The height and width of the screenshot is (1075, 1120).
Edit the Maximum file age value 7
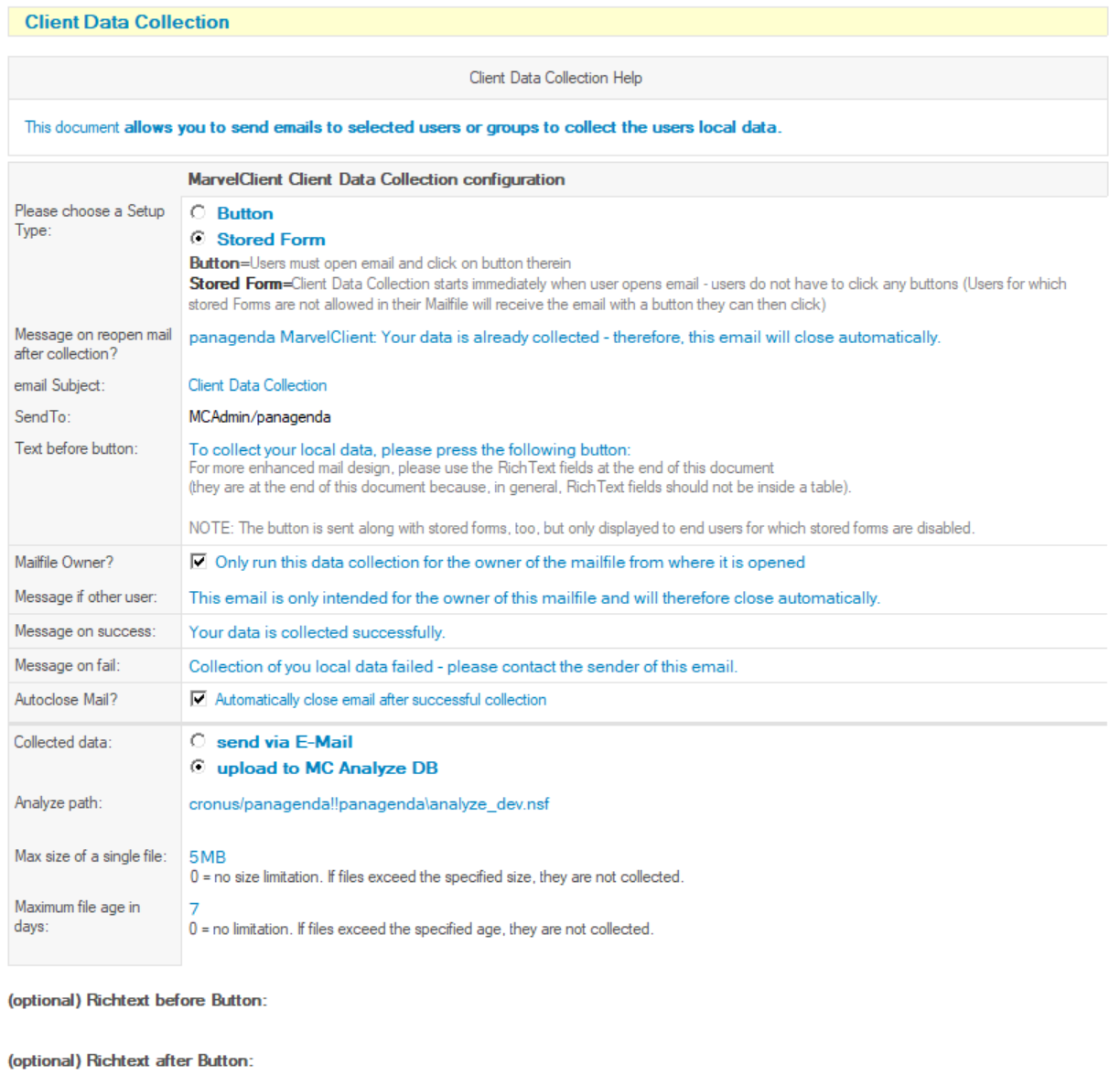pyautogui.click(x=194, y=908)
